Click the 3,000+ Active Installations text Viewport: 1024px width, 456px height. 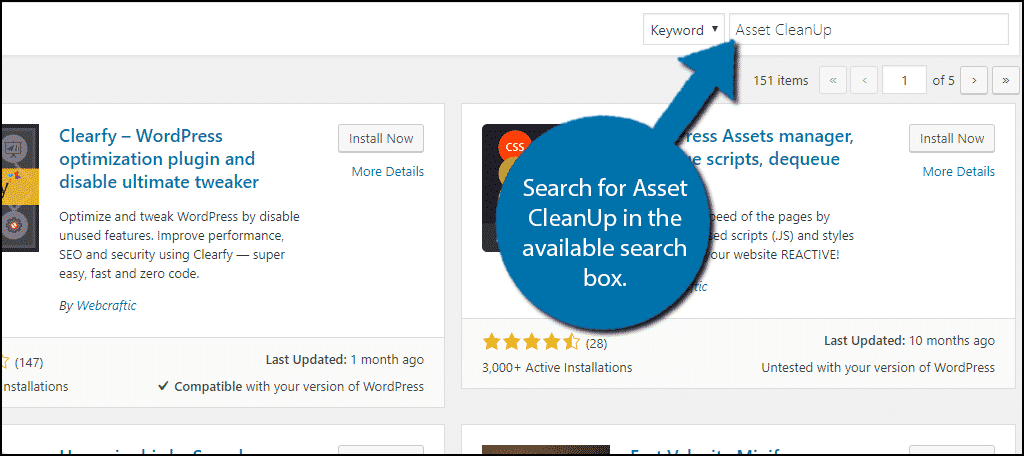click(557, 367)
